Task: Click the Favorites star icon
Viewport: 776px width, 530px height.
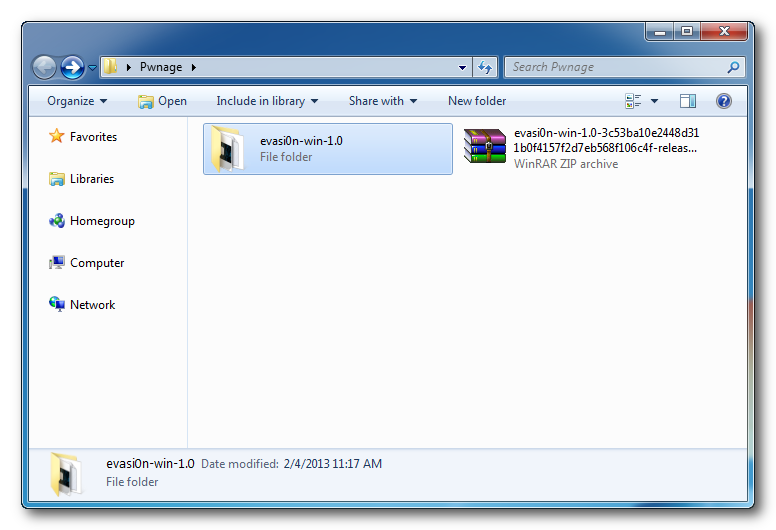Action: [x=56, y=136]
